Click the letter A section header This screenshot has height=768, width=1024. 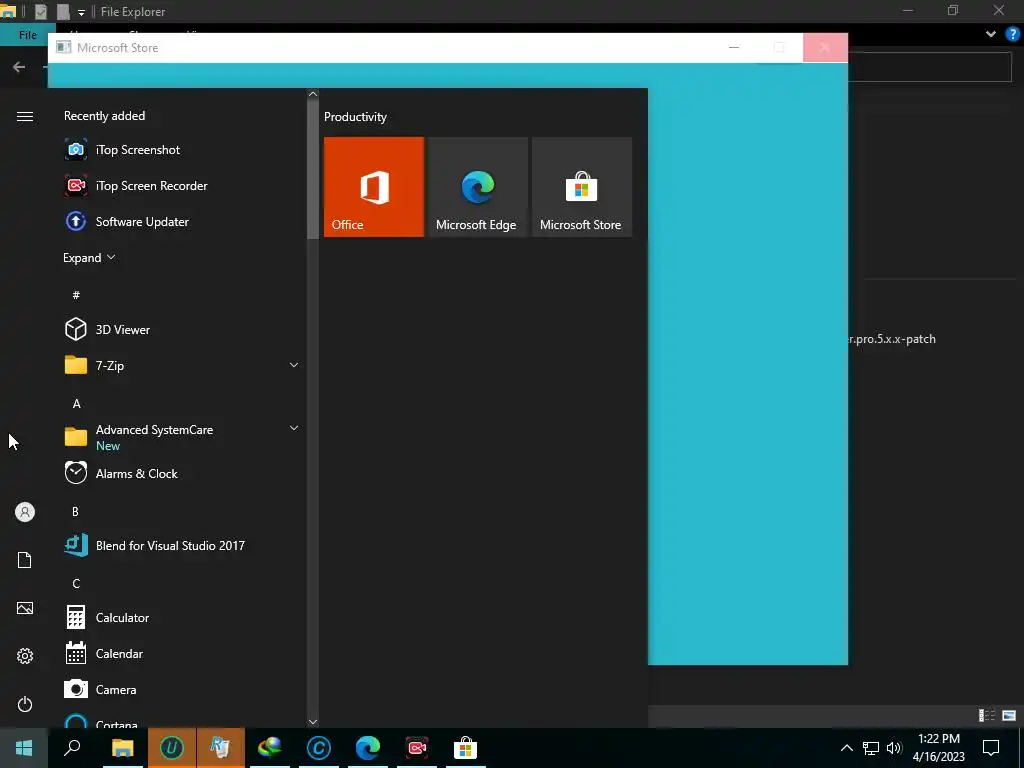(x=76, y=404)
